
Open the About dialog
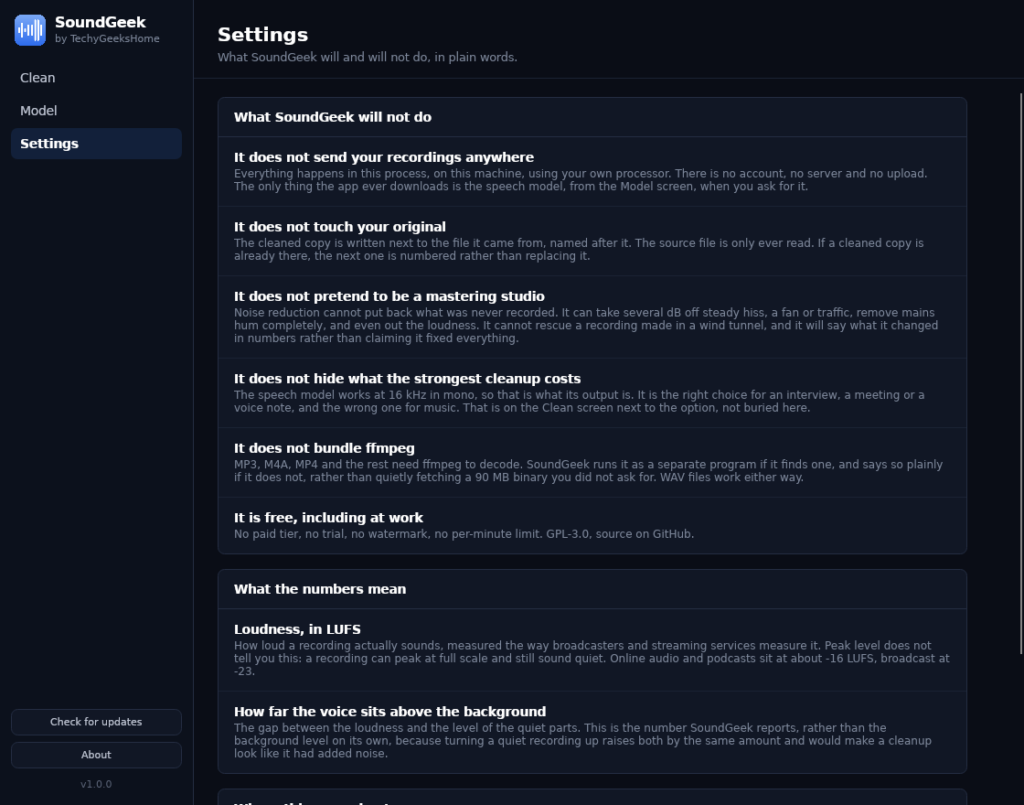[x=96, y=755]
